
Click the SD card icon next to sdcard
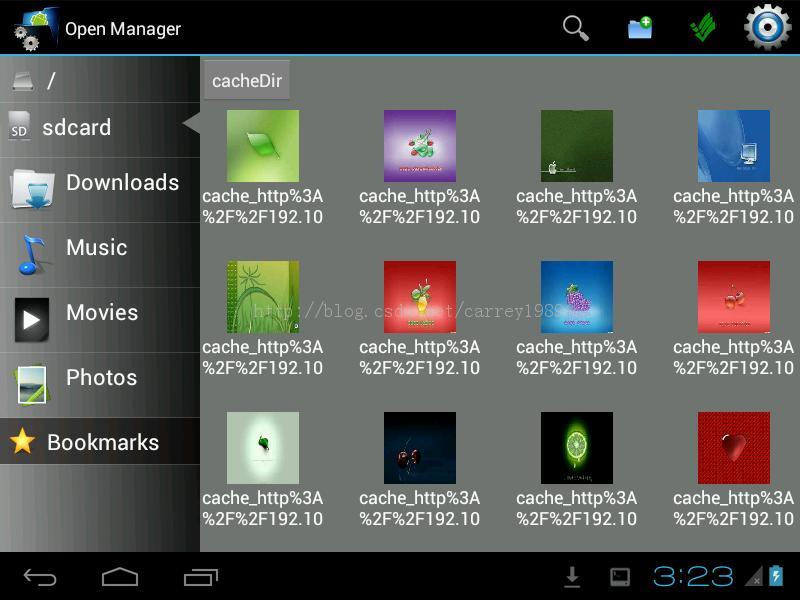(x=18, y=127)
